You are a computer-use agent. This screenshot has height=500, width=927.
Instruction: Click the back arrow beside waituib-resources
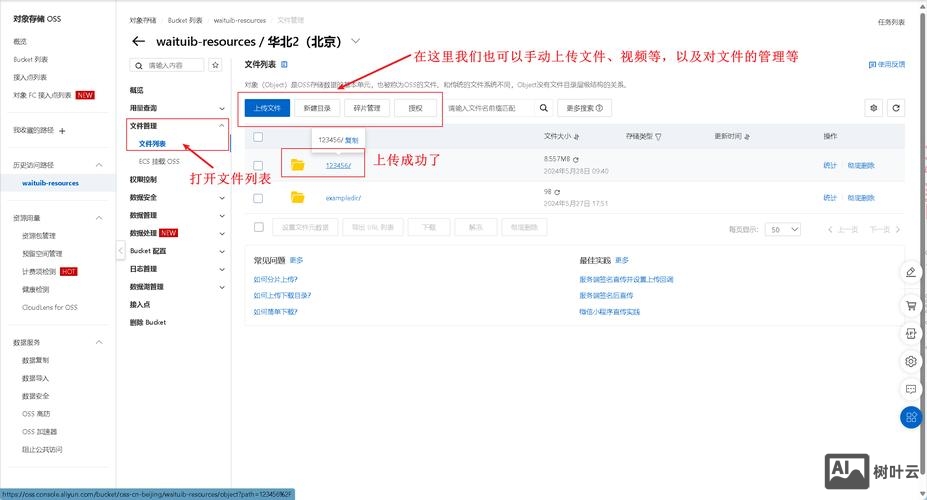[138, 41]
